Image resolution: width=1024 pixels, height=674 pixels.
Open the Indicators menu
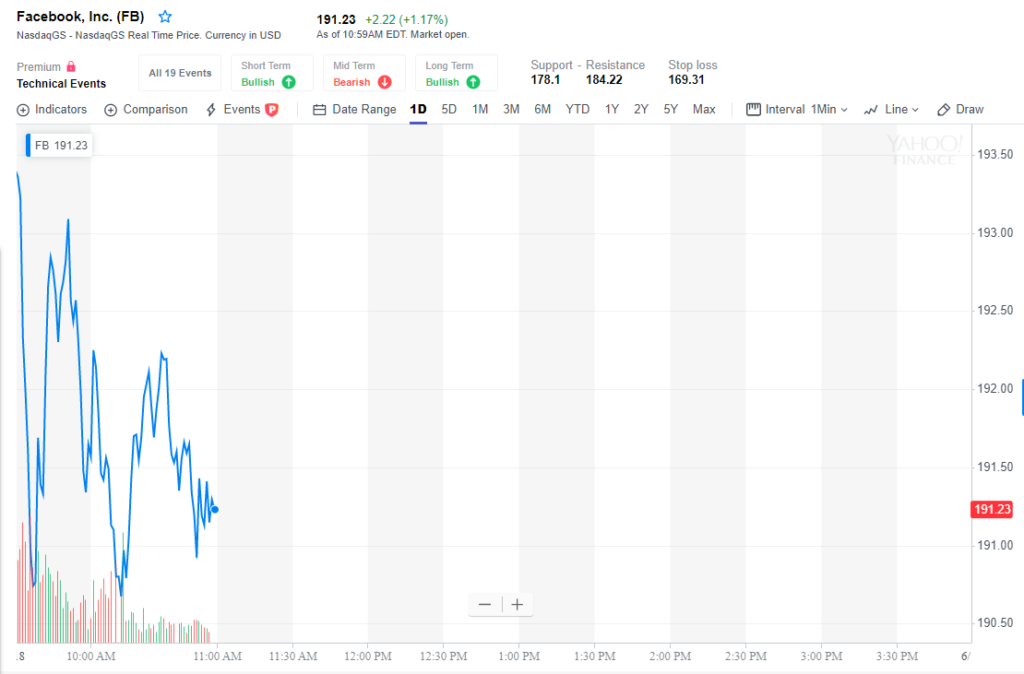(x=52, y=110)
